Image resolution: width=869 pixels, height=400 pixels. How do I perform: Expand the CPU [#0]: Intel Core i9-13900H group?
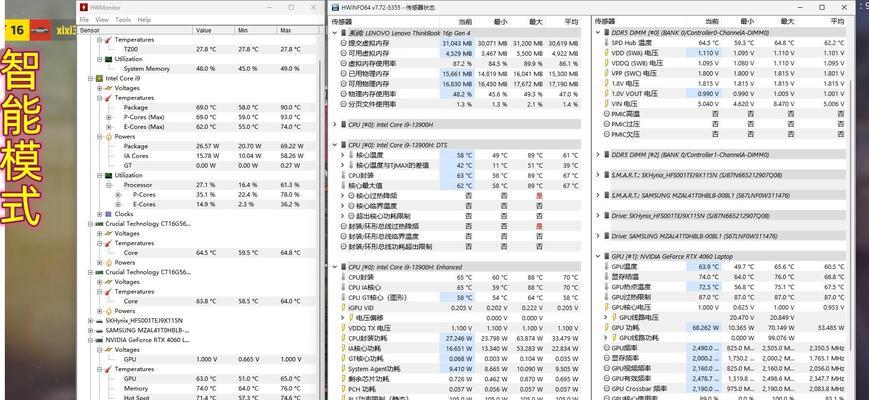335,125
